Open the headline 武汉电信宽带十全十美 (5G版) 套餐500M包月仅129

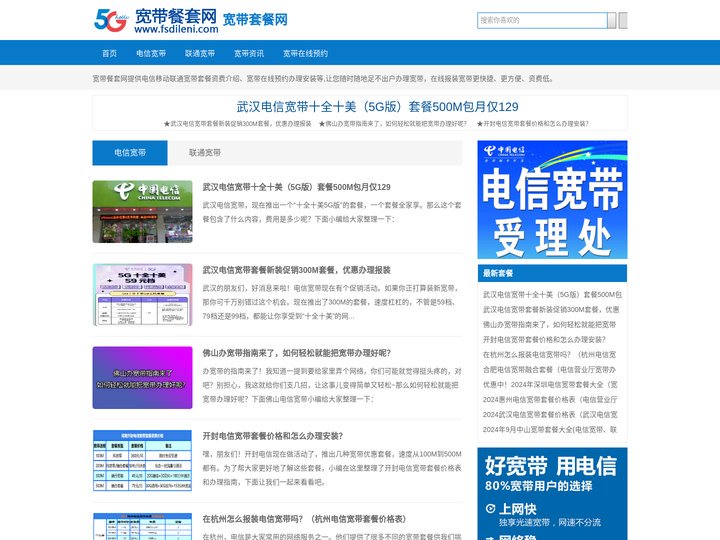(x=377, y=107)
